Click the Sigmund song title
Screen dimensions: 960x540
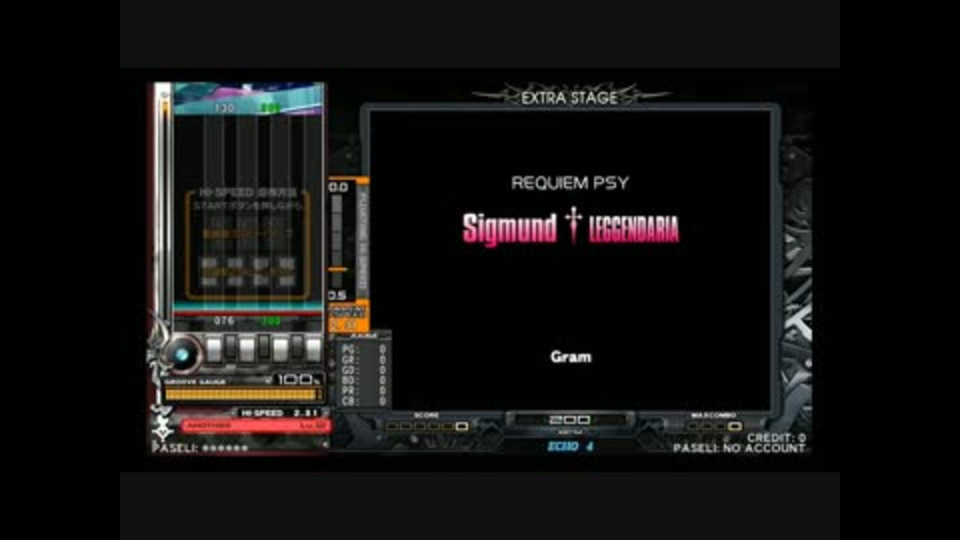(509, 229)
